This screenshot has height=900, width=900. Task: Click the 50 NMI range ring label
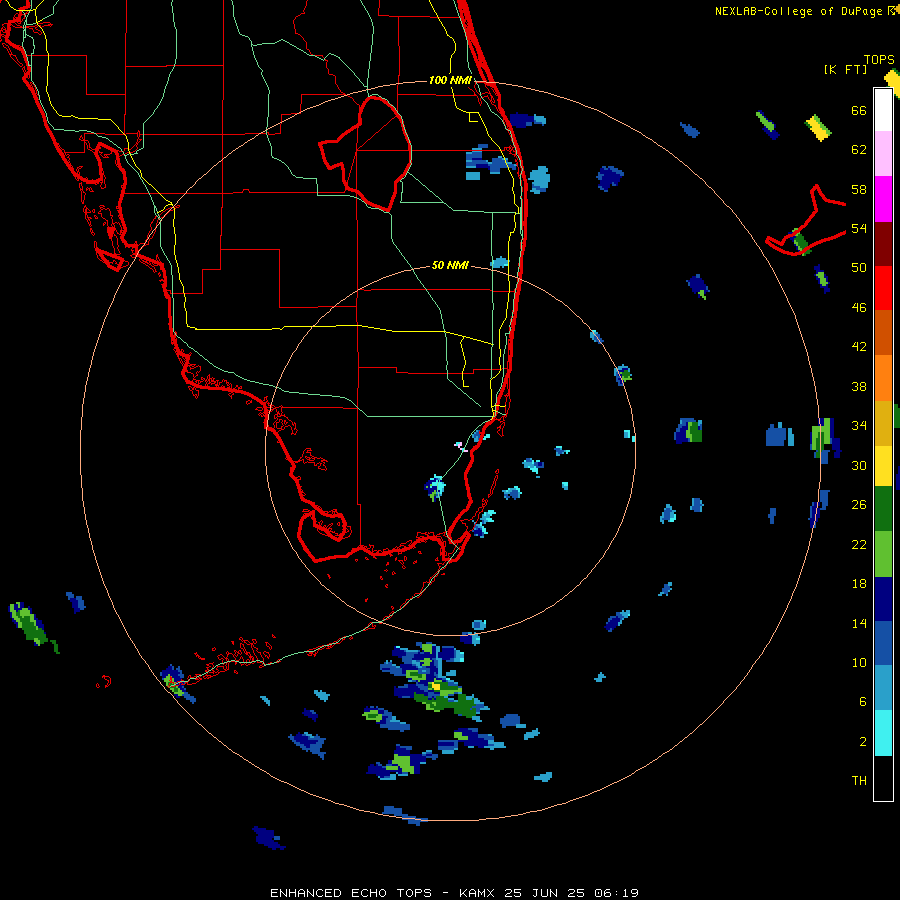450,265
